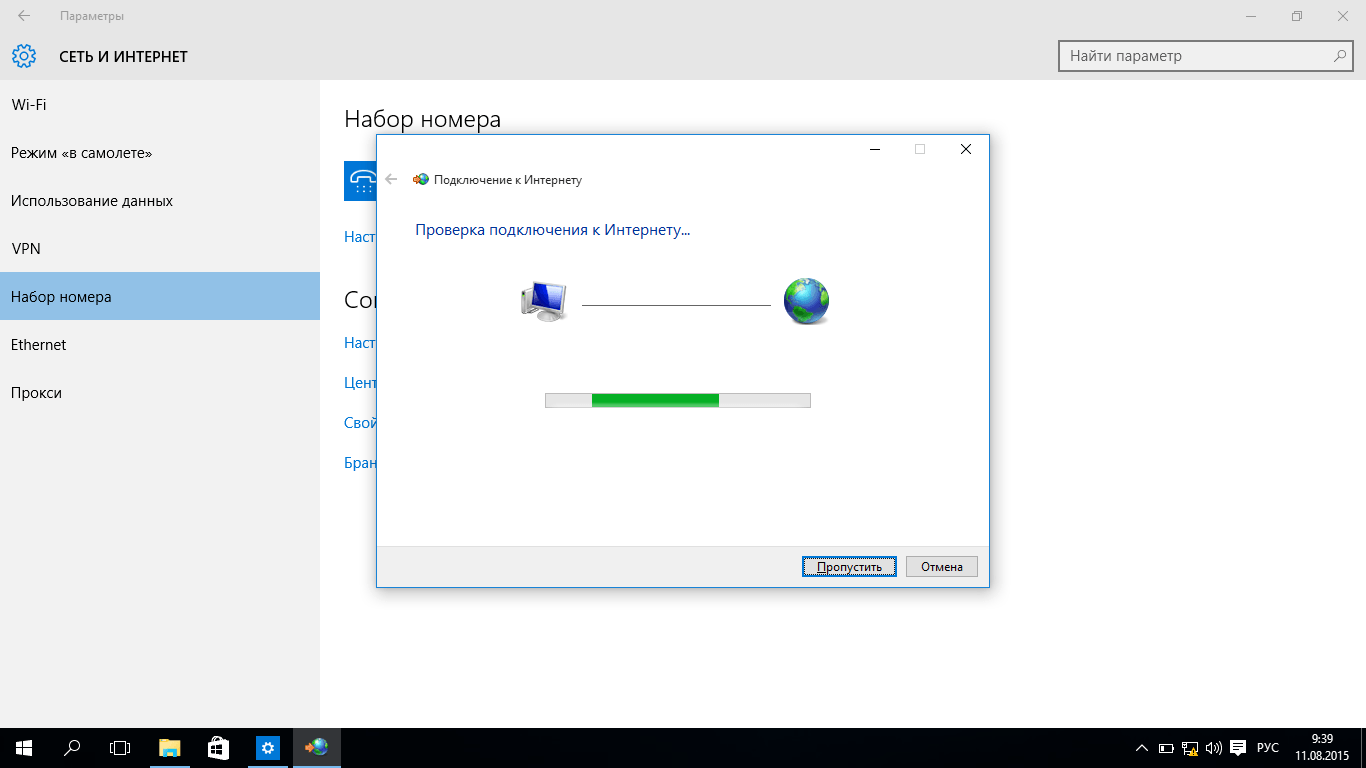1366x768 pixels.
Task: Click the partially hidden Бран link
Action: [x=360, y=462]
